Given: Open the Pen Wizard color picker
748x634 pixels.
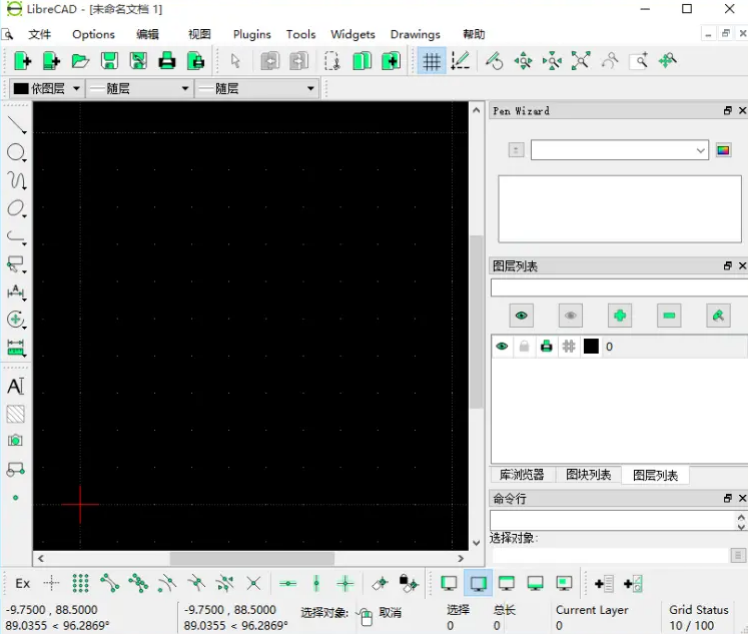Looking at the screenshot, I should (723, 150).
